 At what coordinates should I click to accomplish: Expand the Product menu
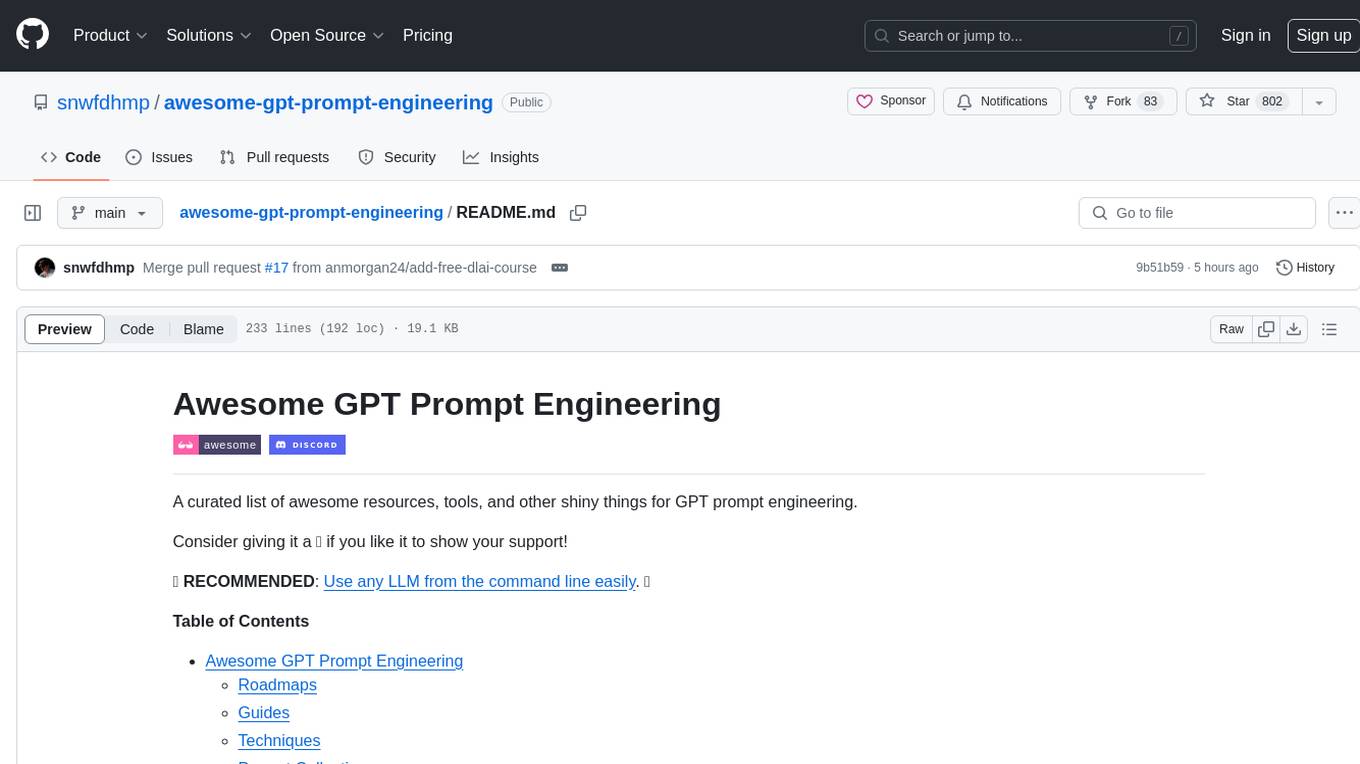(x=110, y=35)
